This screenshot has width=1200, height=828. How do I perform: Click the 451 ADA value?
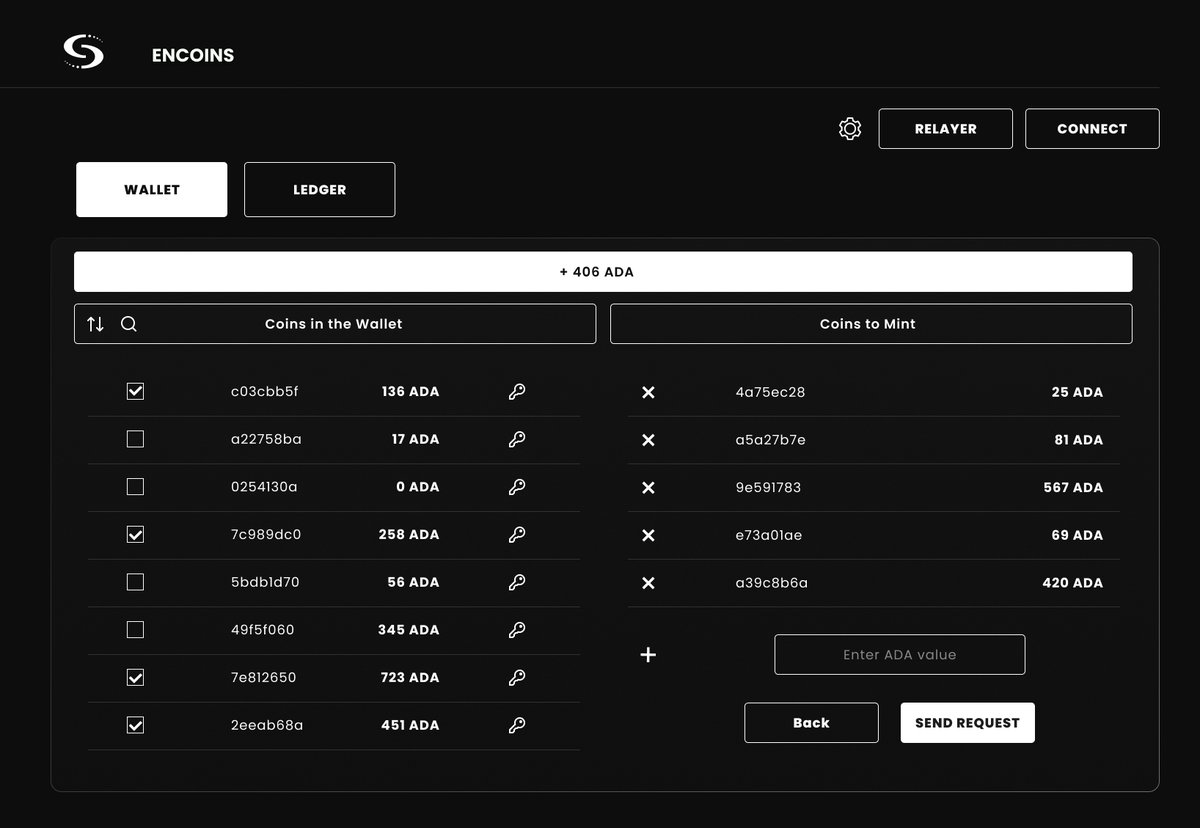410,725
